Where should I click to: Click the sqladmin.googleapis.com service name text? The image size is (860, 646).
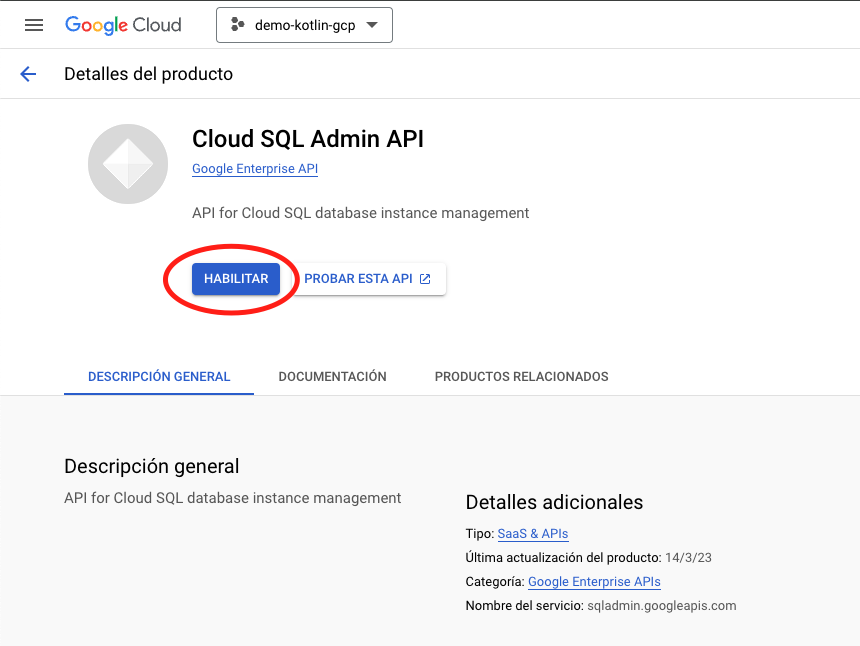click(661, 606)
